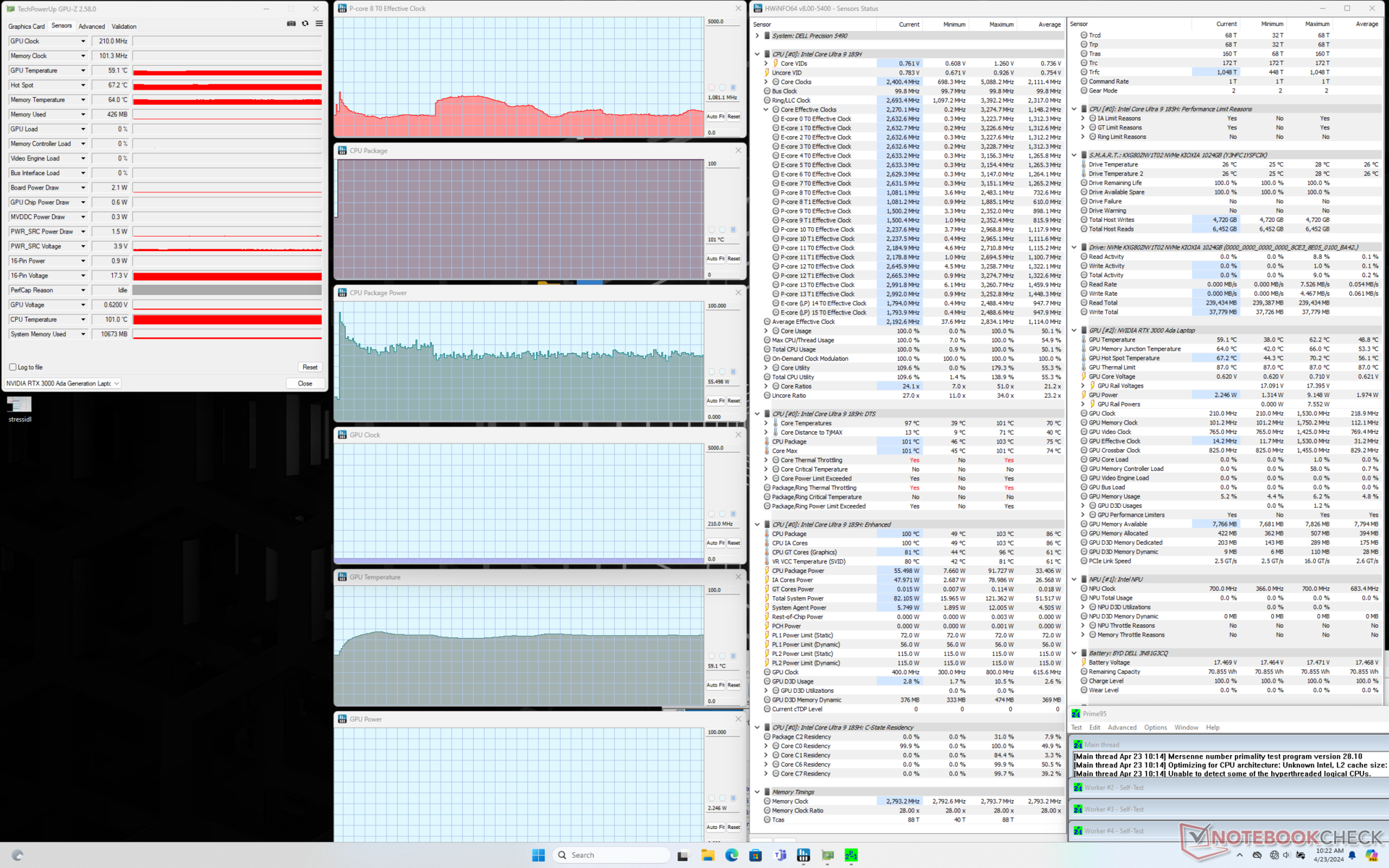The height and width of the screenshot is (868, 1389).
Task: Open File Explorer from the taskbar
Action: 708,855
